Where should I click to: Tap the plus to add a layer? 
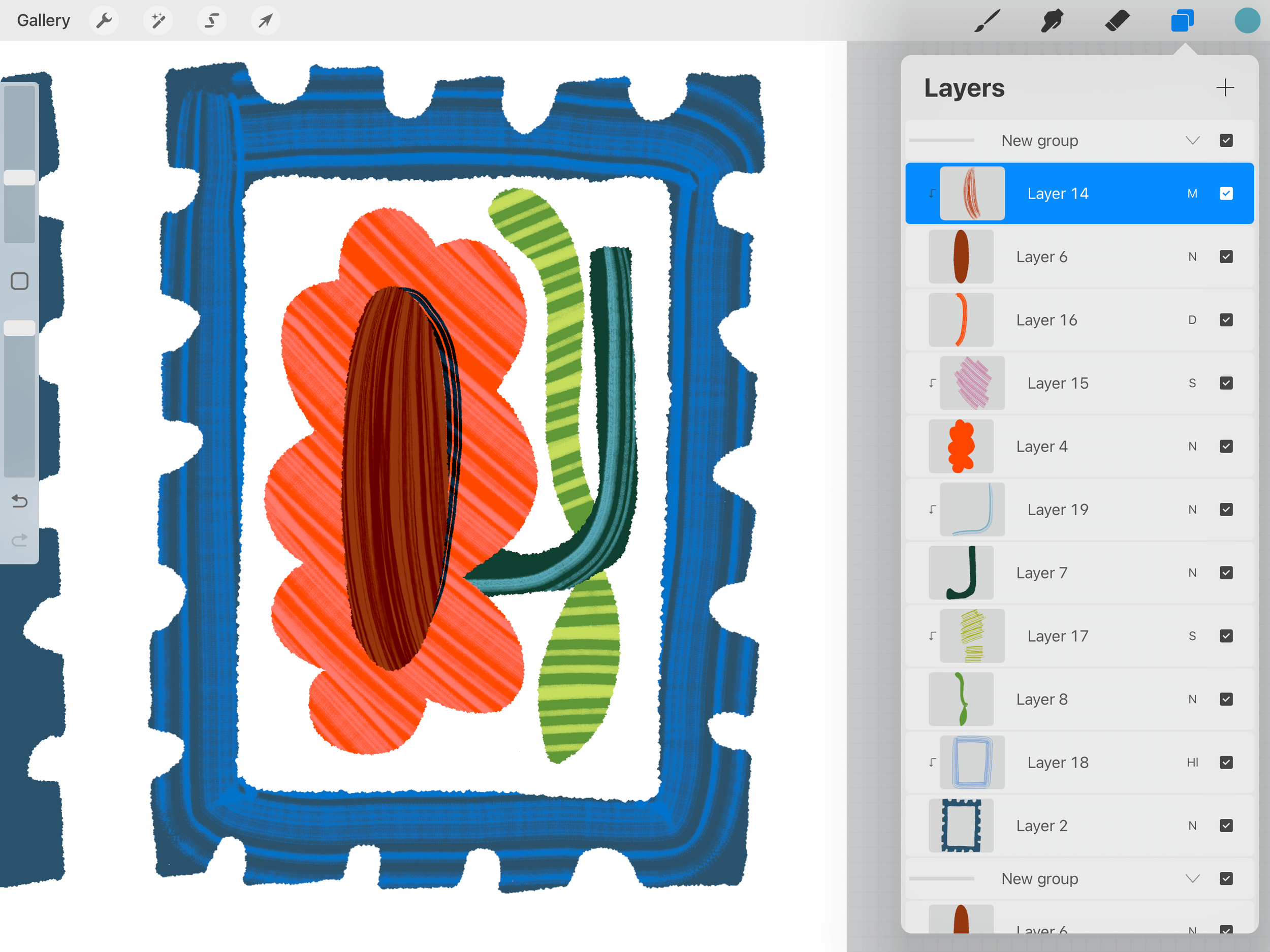click(1225, 87)
